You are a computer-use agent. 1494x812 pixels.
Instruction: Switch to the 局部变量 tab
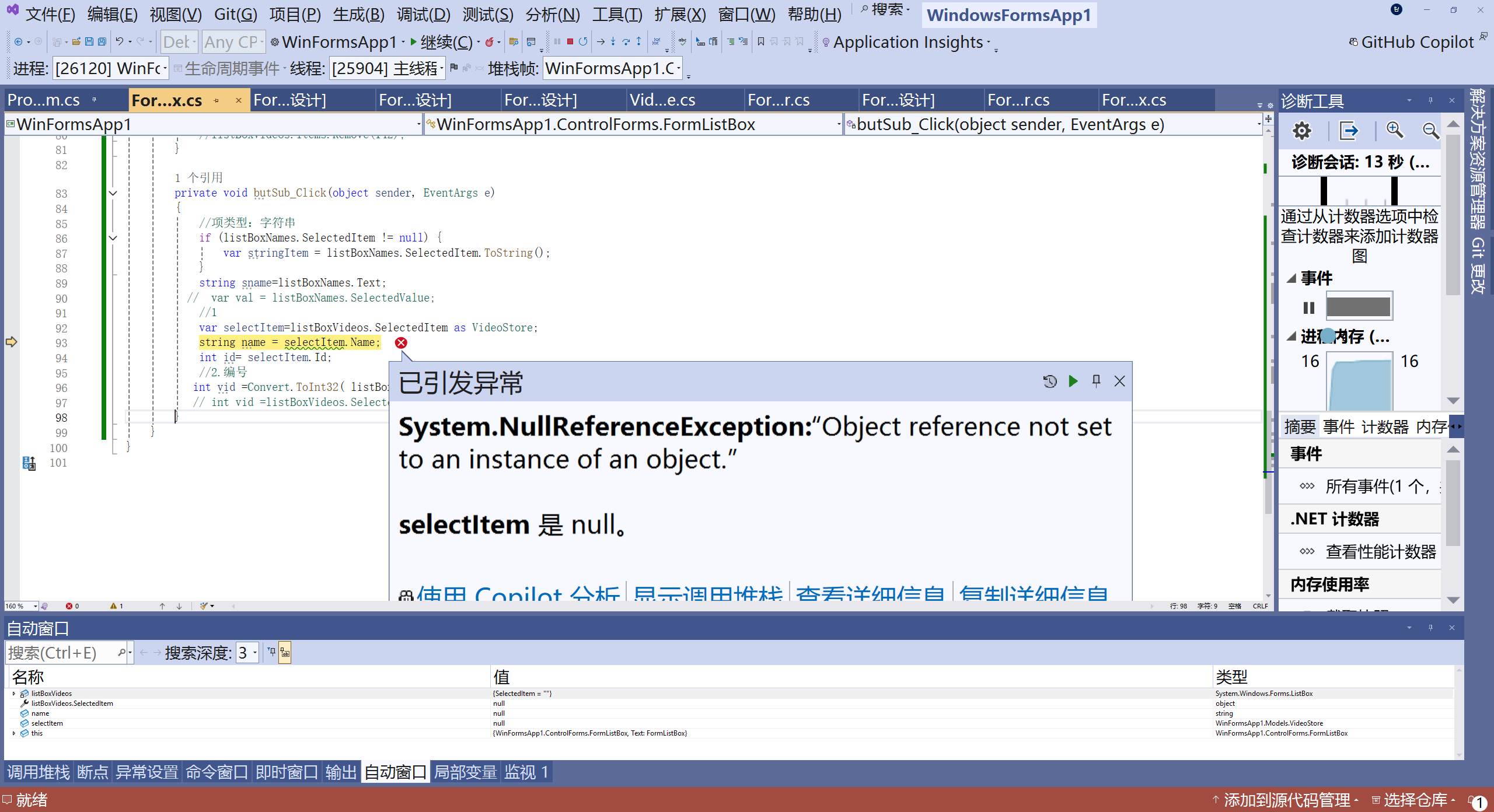[465, 772]
